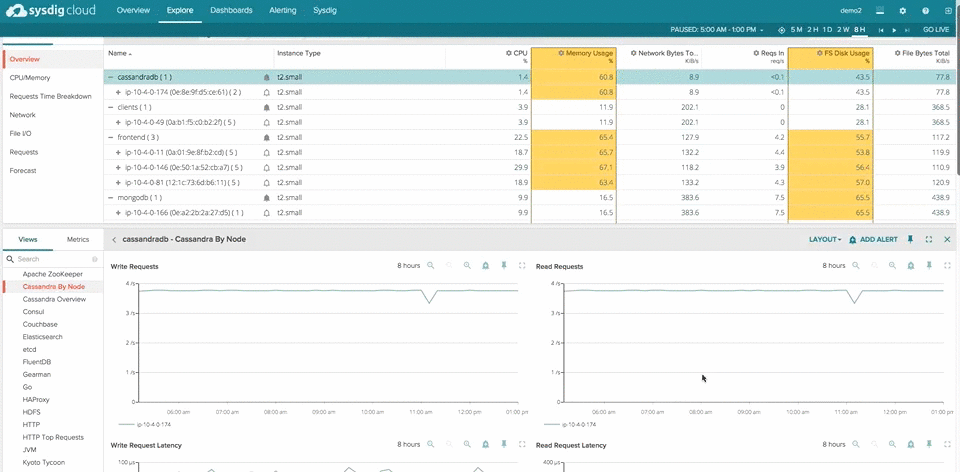Step back to previous time interval
This screenshot has height=472, width=960.
point(881,30)
